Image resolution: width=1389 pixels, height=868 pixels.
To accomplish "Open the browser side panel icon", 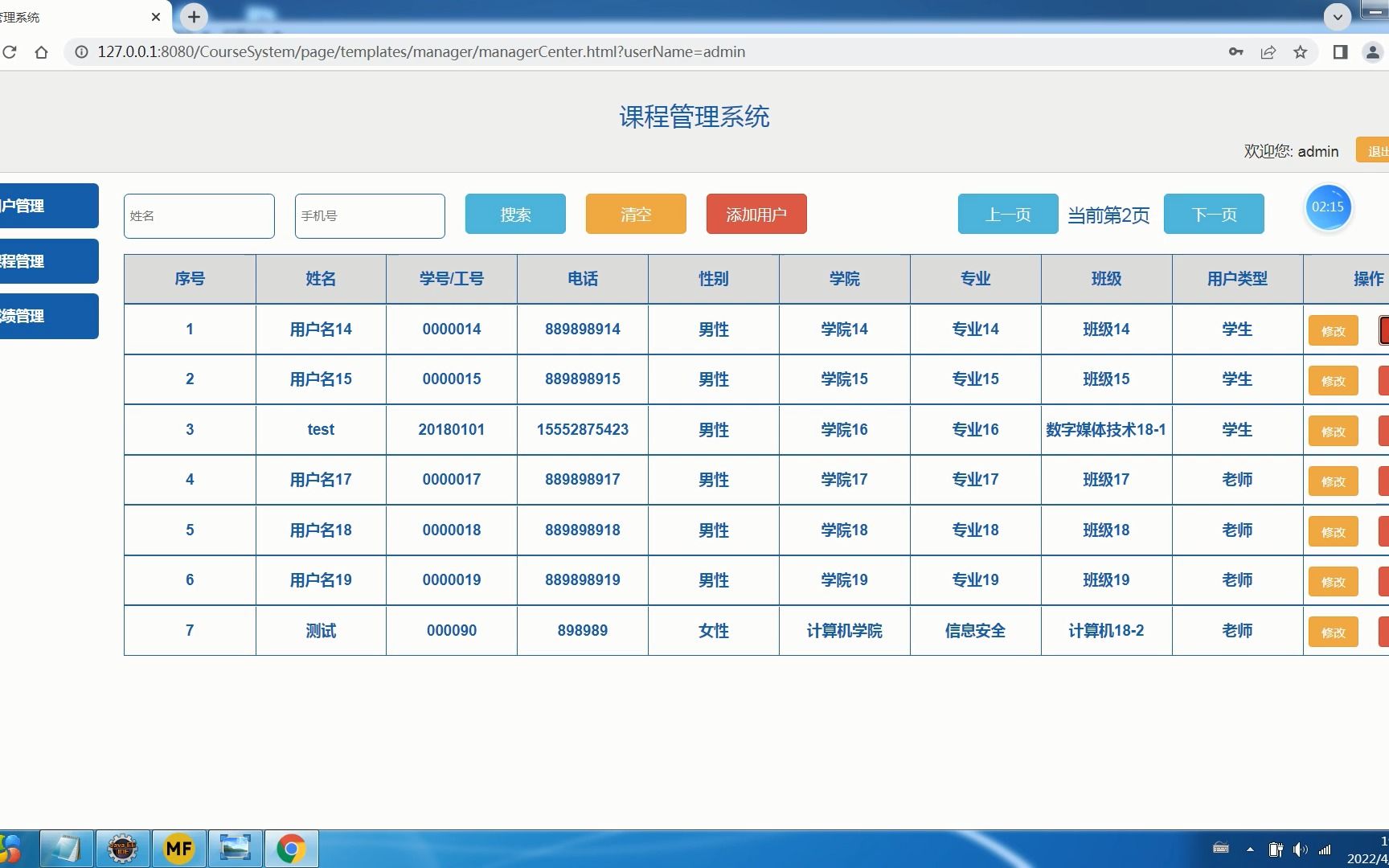I will [1339, 51].
